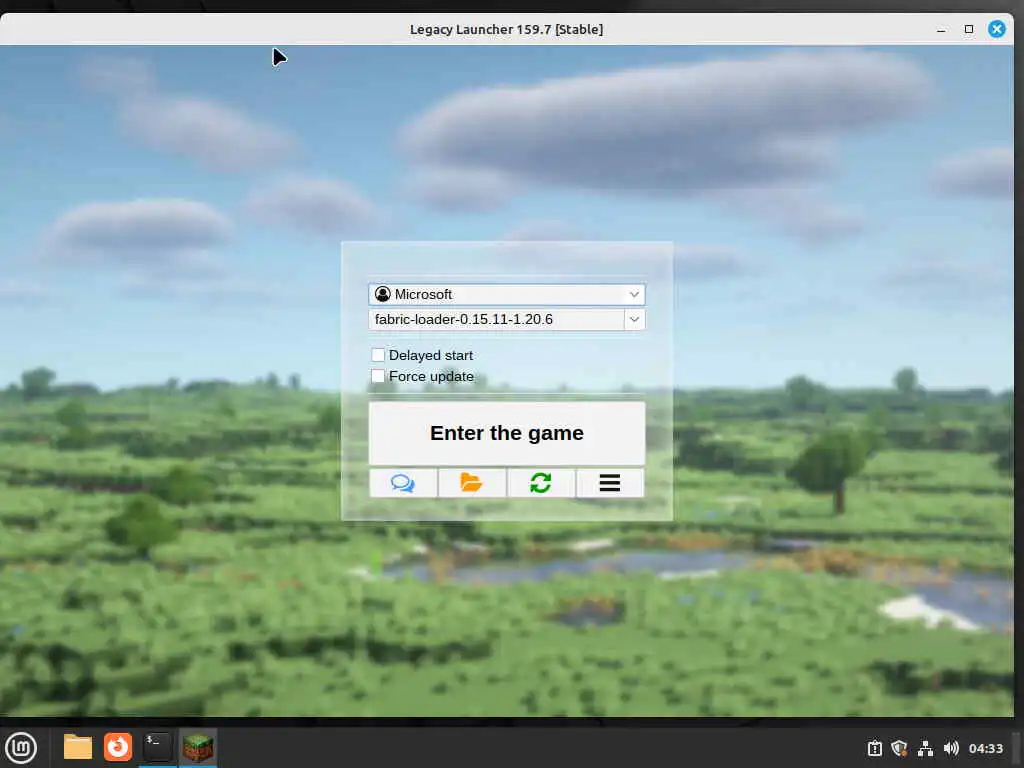Screen dimensions: 1024x768
Task: Close the Legacy Launcher window
Action: [x=997, y=29]
